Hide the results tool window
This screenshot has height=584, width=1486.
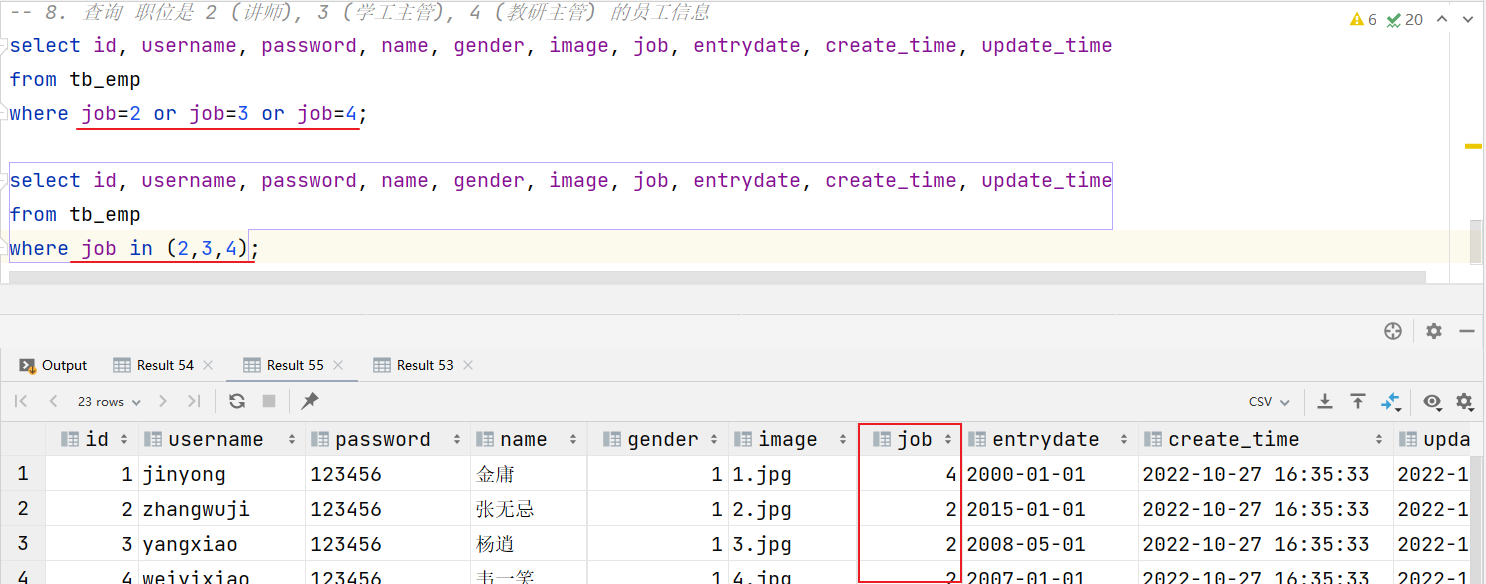click(x=1467, y=331)
